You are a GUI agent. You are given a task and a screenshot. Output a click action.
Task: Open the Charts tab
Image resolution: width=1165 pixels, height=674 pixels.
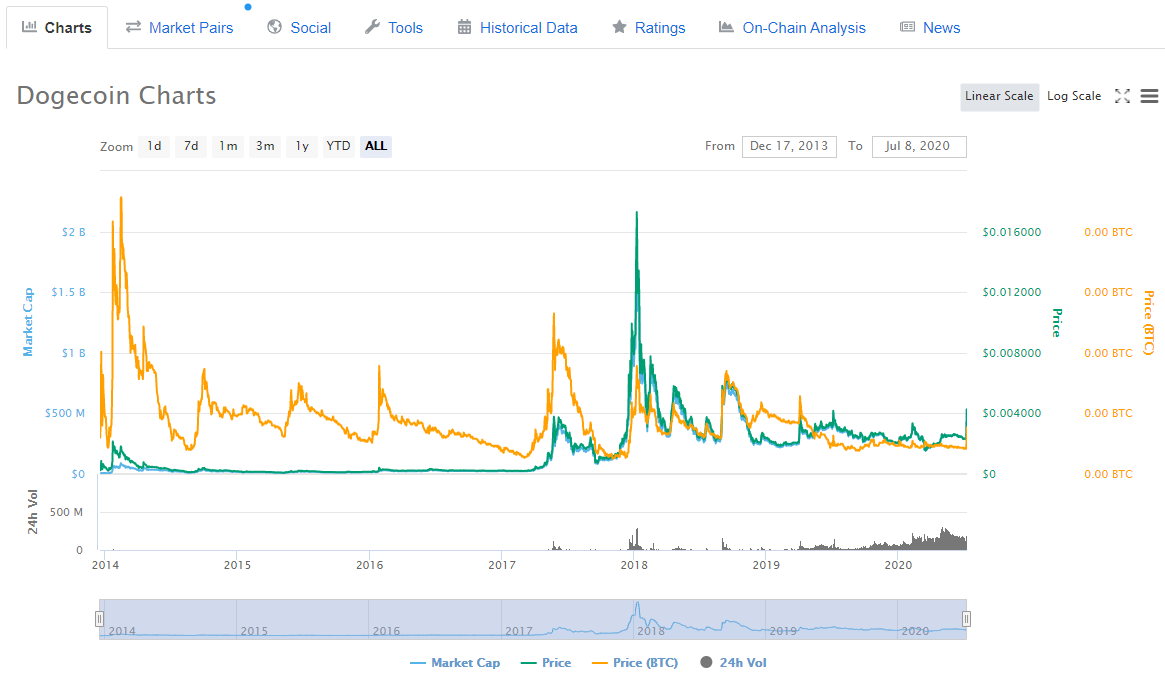(57, 27)
